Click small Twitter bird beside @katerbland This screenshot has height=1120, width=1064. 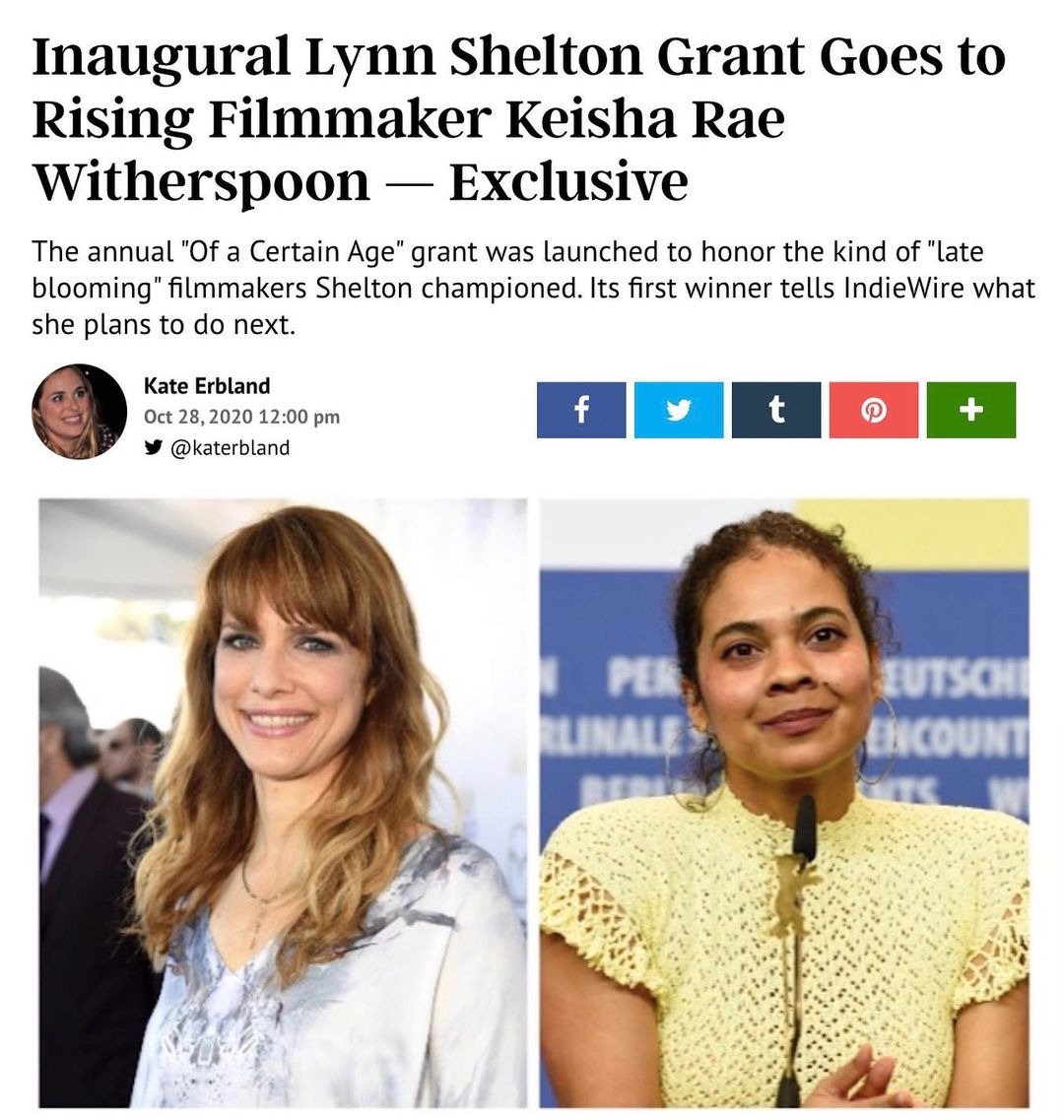click(152, 448)
